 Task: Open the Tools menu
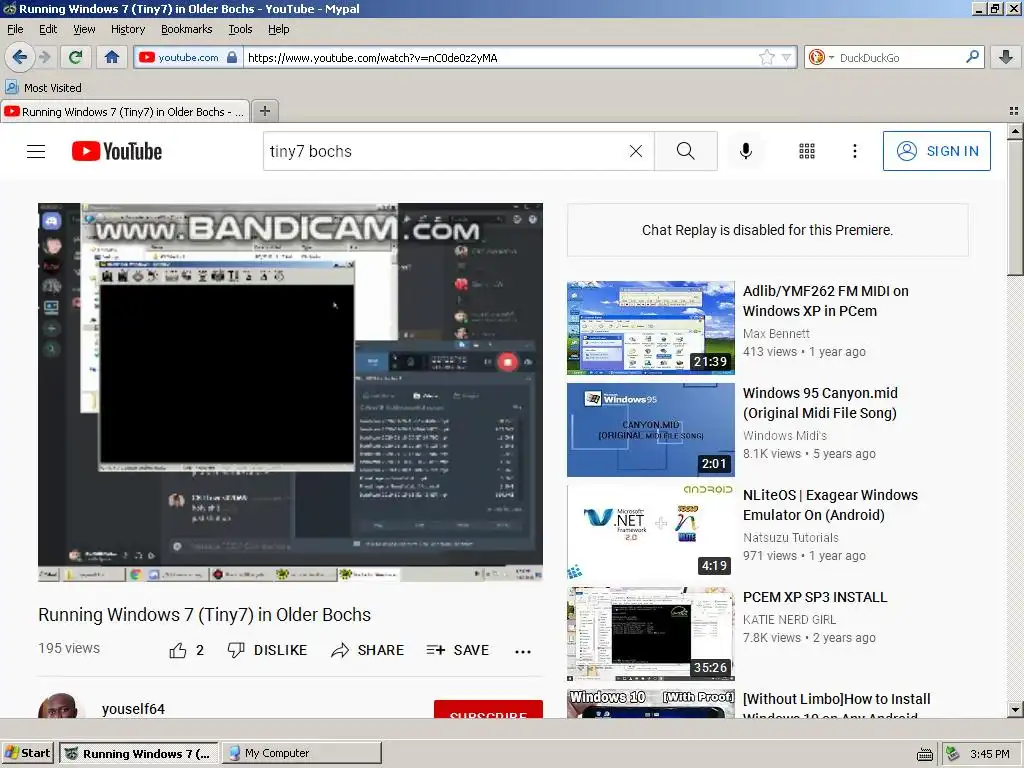[x=240, y=29]
